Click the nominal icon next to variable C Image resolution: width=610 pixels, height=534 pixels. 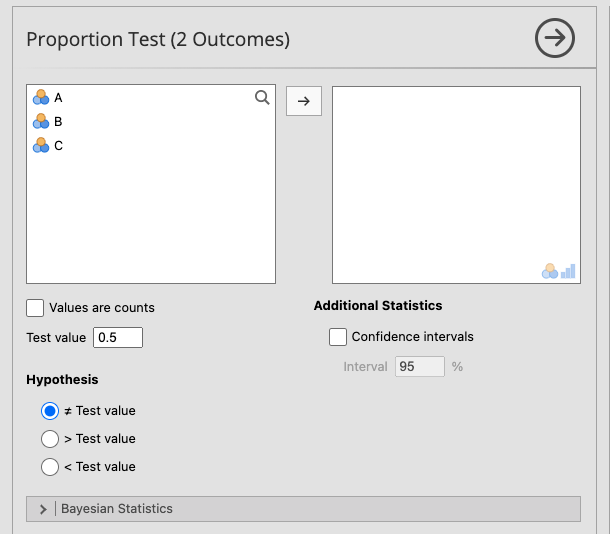pyautogui.click(x=40, y=145)
